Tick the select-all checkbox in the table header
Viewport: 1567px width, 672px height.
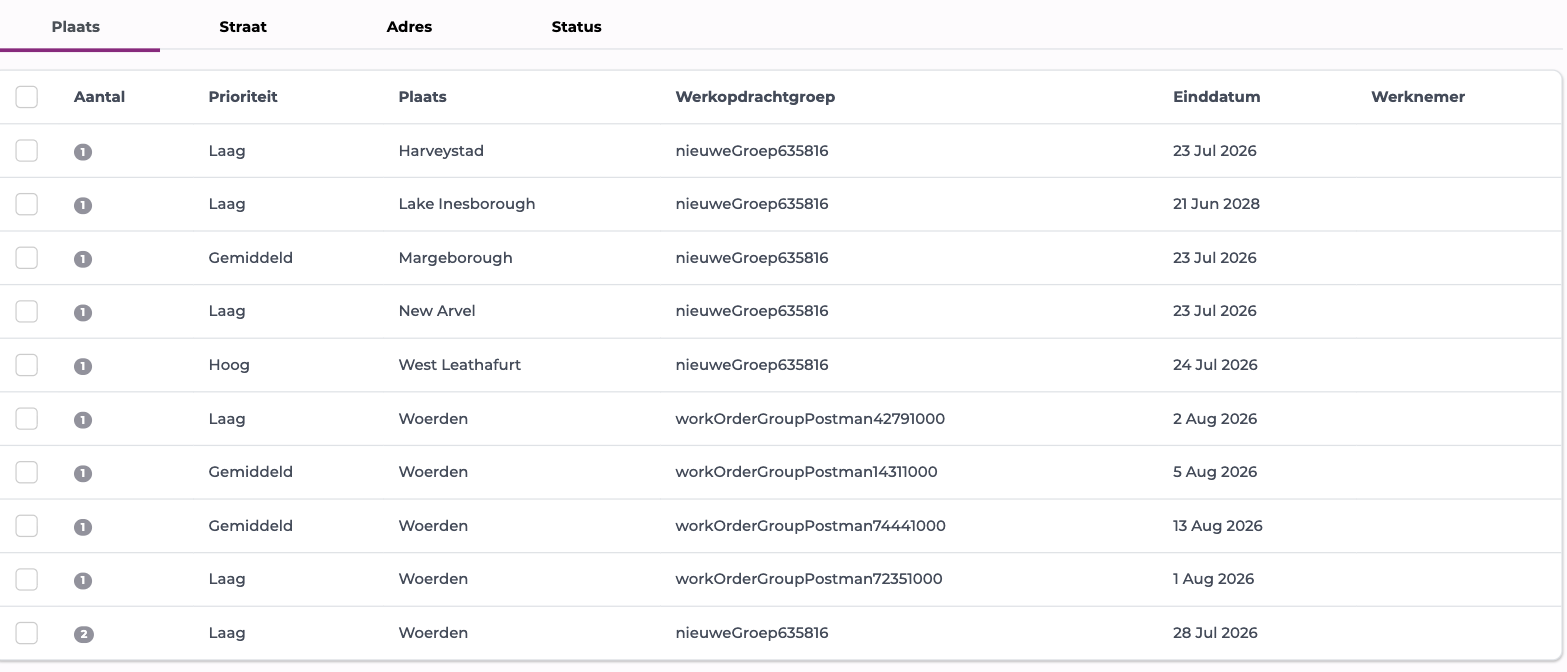27,97
